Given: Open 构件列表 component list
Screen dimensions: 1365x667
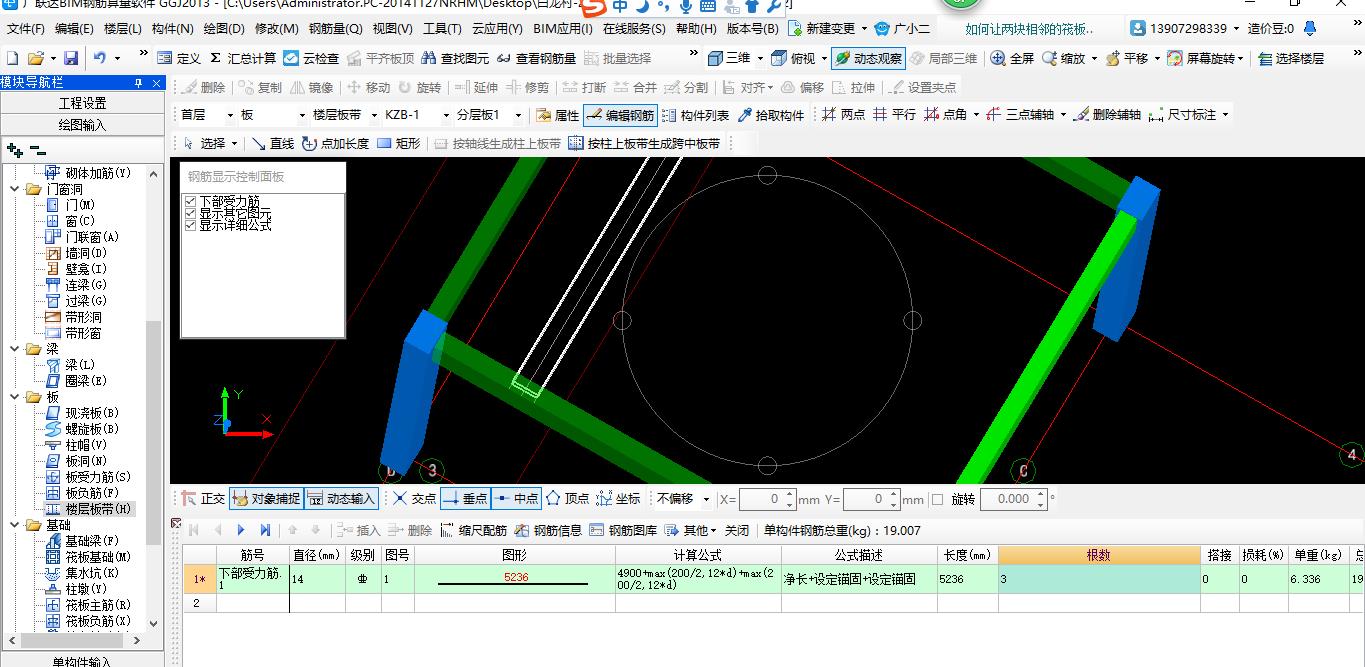Looking at the screenshot, I should click(x=695, y=115).
